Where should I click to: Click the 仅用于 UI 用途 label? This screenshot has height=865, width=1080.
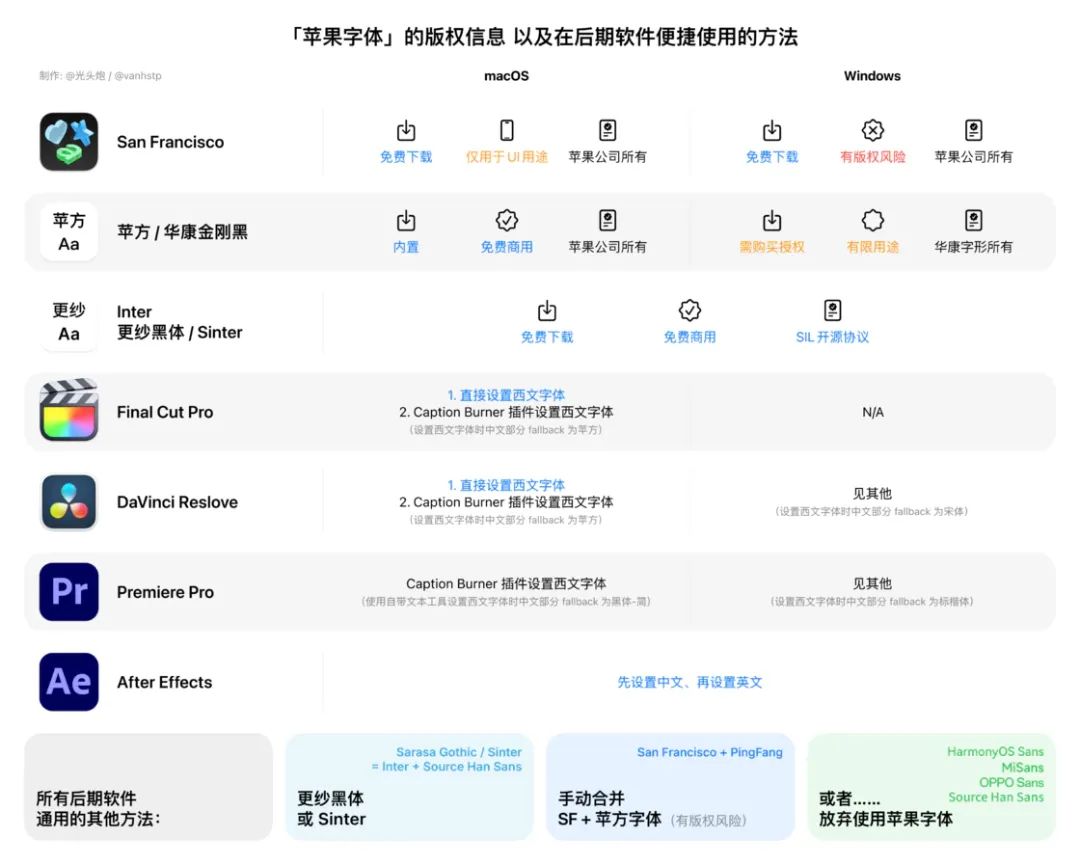[507, 157]
